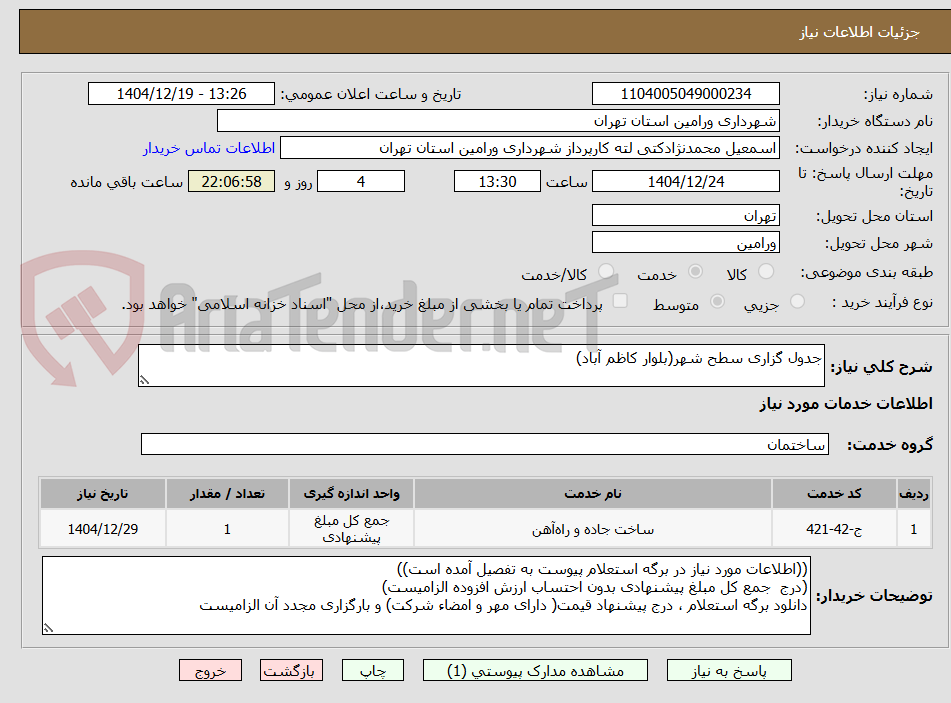951x703 pixels.
Task: Click the تاریخ نیاز column header
Action: pos(102,494)
